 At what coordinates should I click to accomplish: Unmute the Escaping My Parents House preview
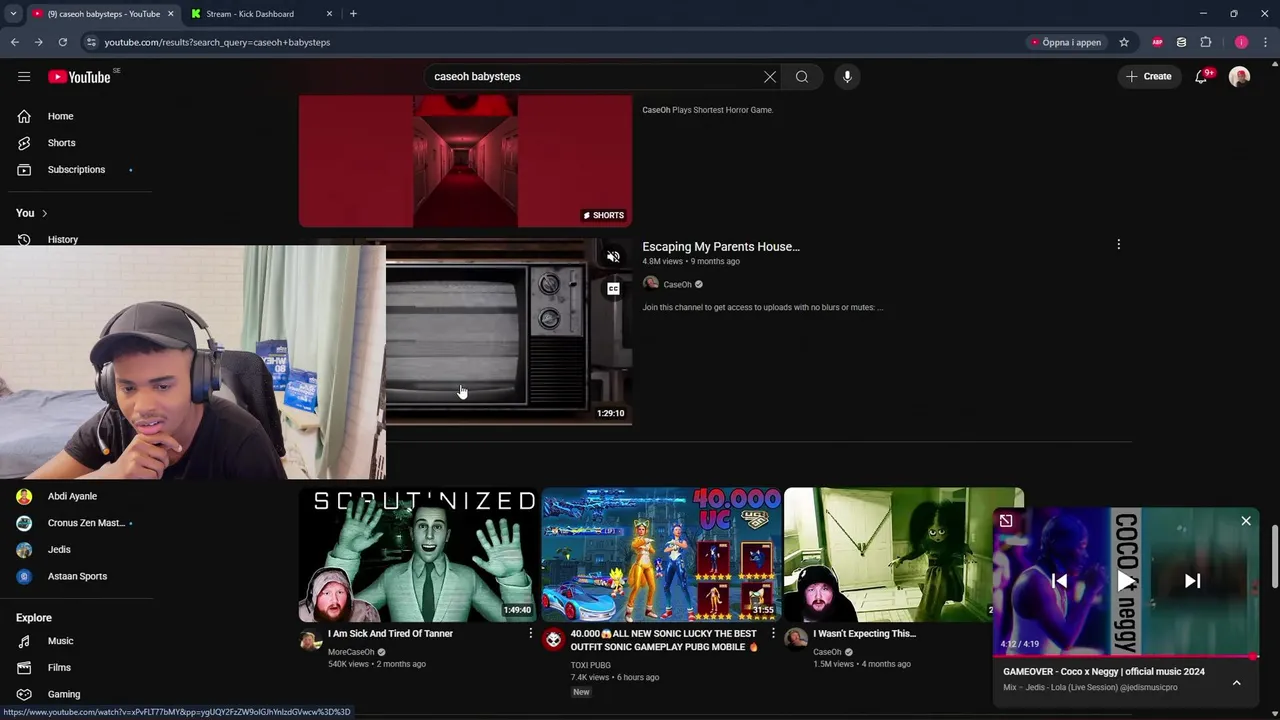pos(613,257)
